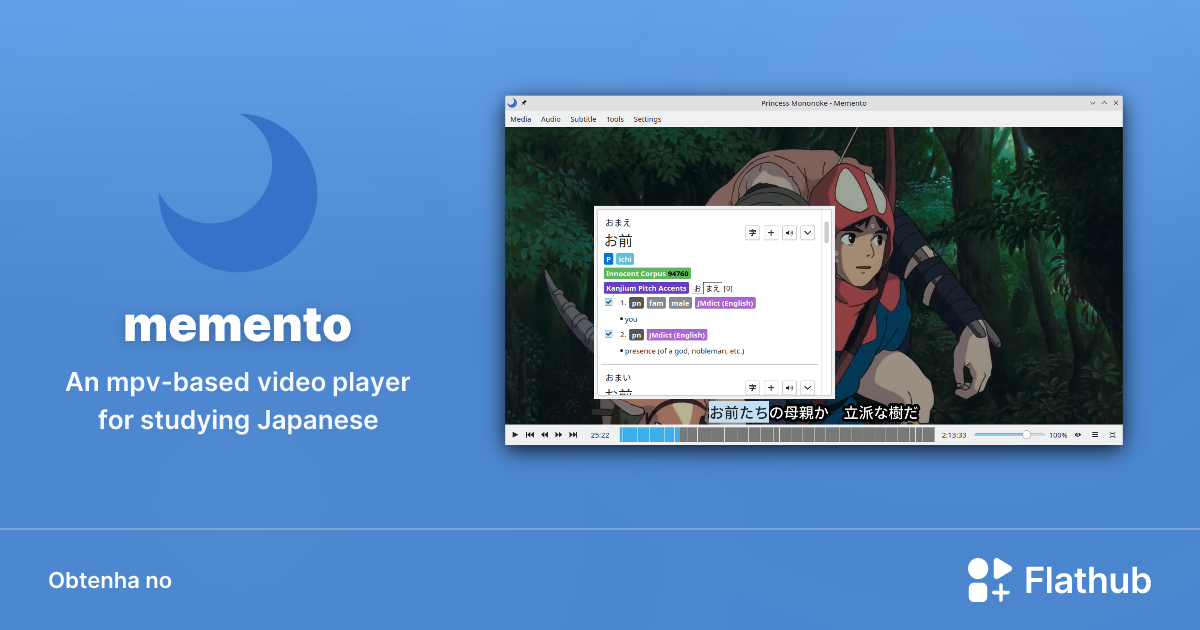The height and width of the screenshot is (630, 1200).
Task: Uncheck the second JMdict definition checkbox
Action: (608, 334)
